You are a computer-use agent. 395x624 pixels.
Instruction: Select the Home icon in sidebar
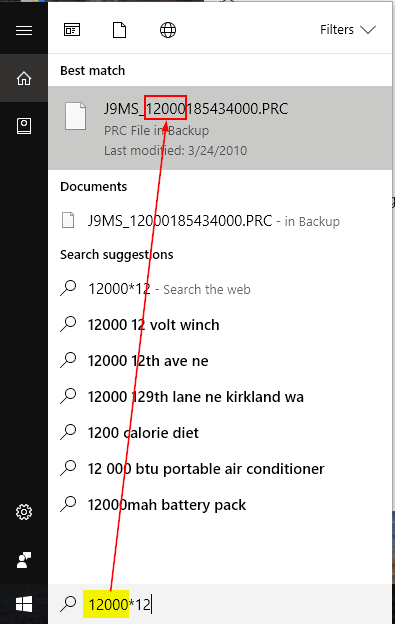tap(24, 78)
